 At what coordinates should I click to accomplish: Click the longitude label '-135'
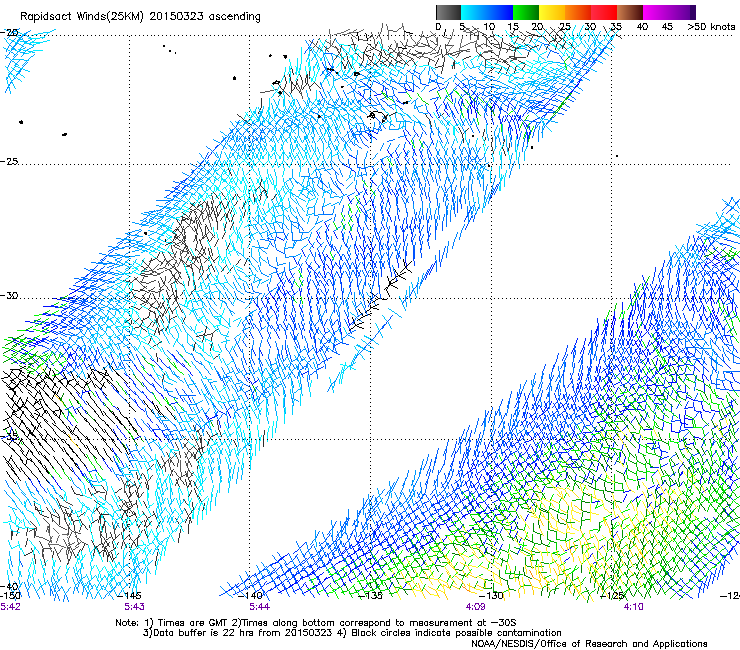point(370,595)
